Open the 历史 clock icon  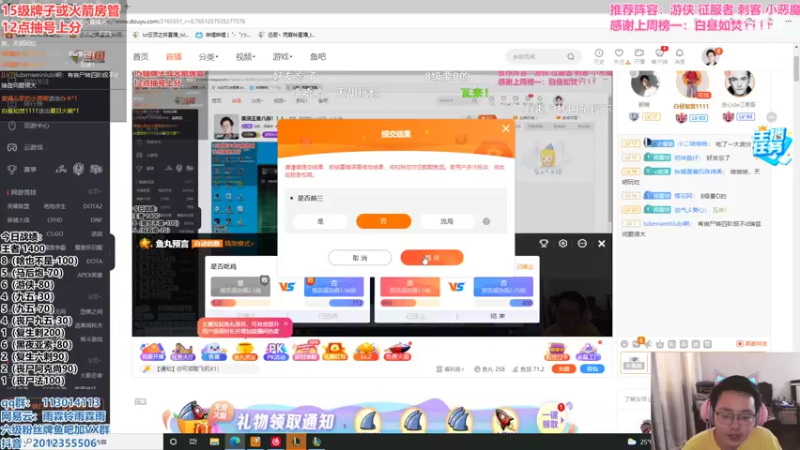[598, 56]
